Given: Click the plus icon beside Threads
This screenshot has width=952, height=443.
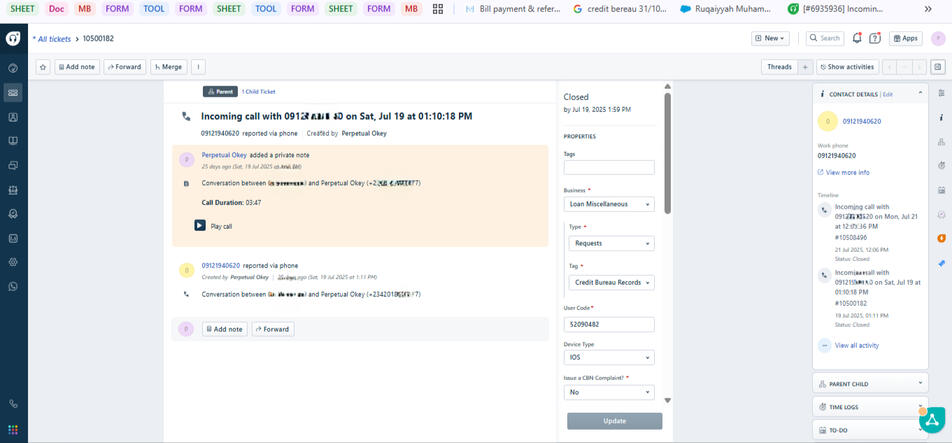Looking at the screenshot, I should tap(804, 67).
